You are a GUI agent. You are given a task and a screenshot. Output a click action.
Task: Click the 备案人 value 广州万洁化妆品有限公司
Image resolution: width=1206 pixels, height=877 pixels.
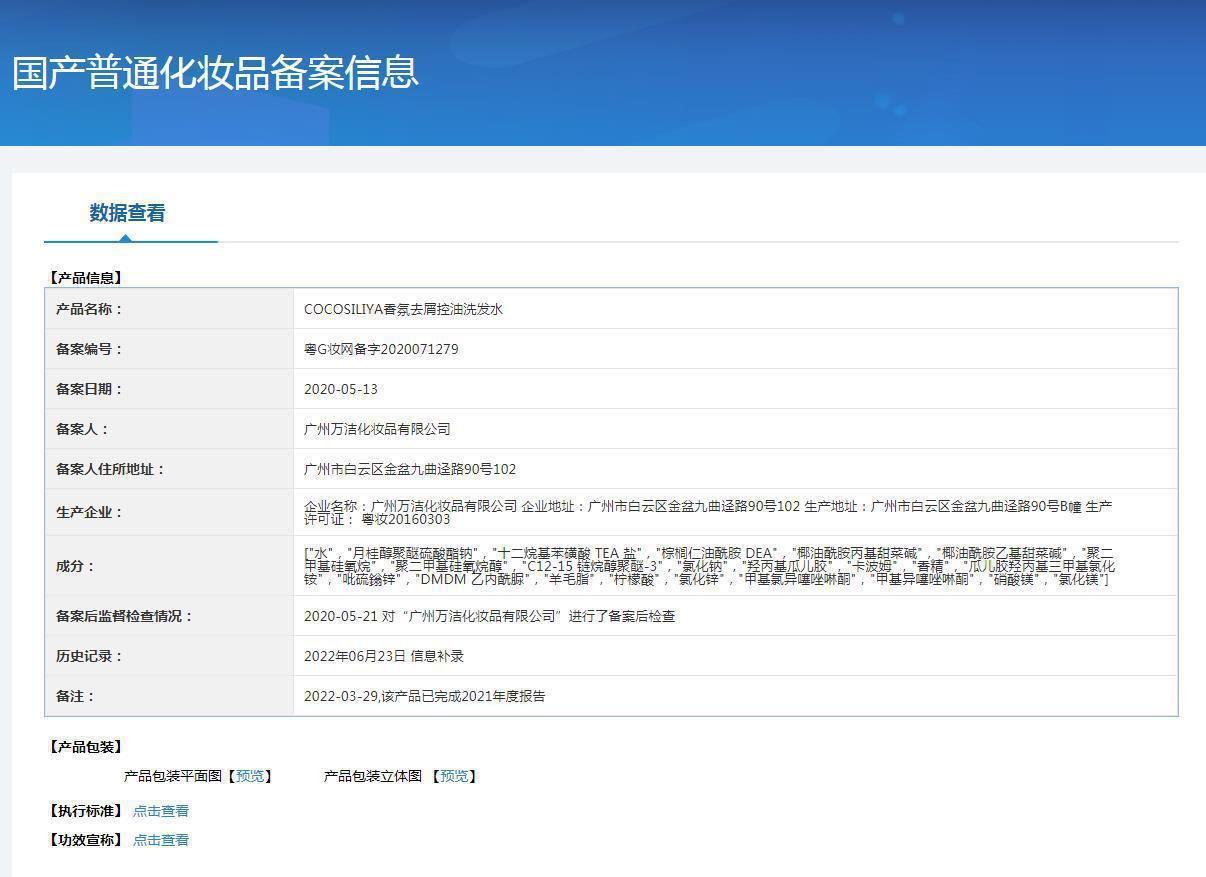coord(377,429)
